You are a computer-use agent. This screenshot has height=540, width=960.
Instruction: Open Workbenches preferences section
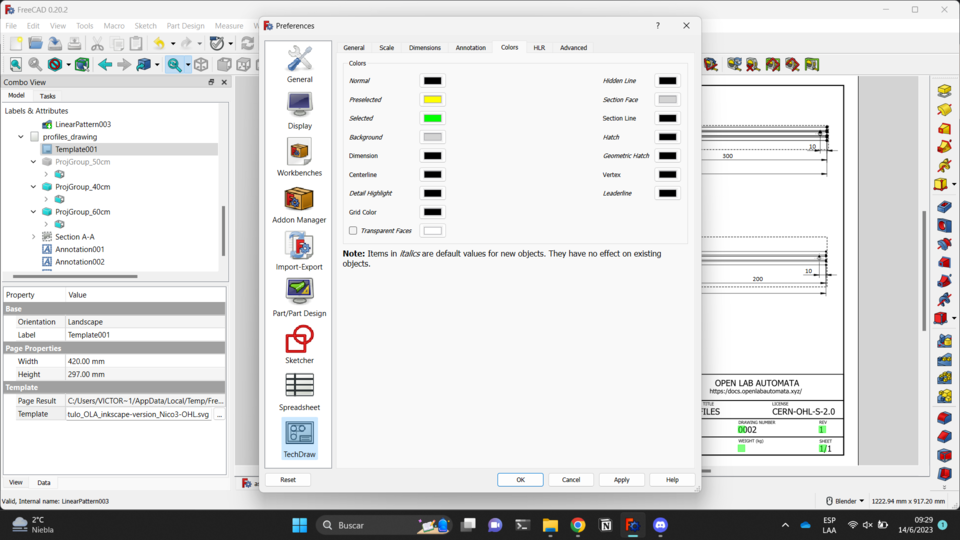point(299,157)
